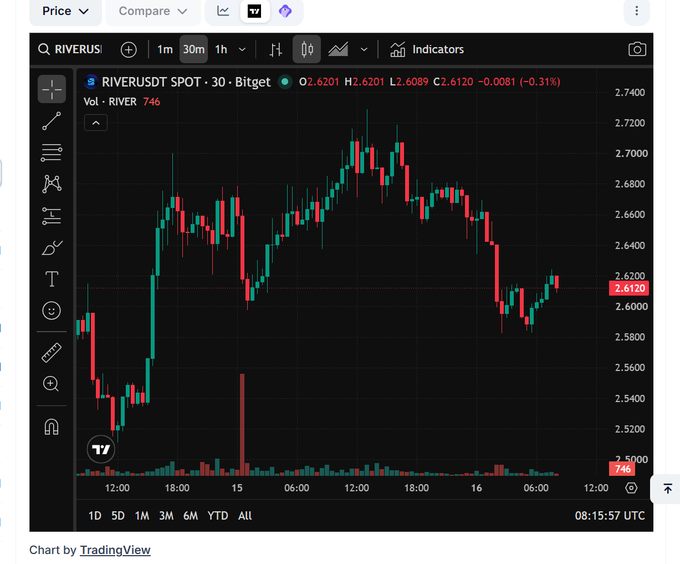The height and width of the screenshot is (564, 680).
Task: Select the Text annotation tool
Action: [52, 279]
